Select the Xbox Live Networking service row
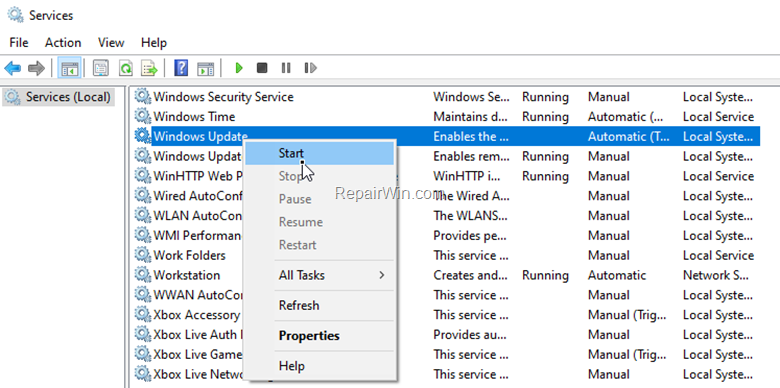The height and width of the screenshot is (388, 780). tap(446, 374)
